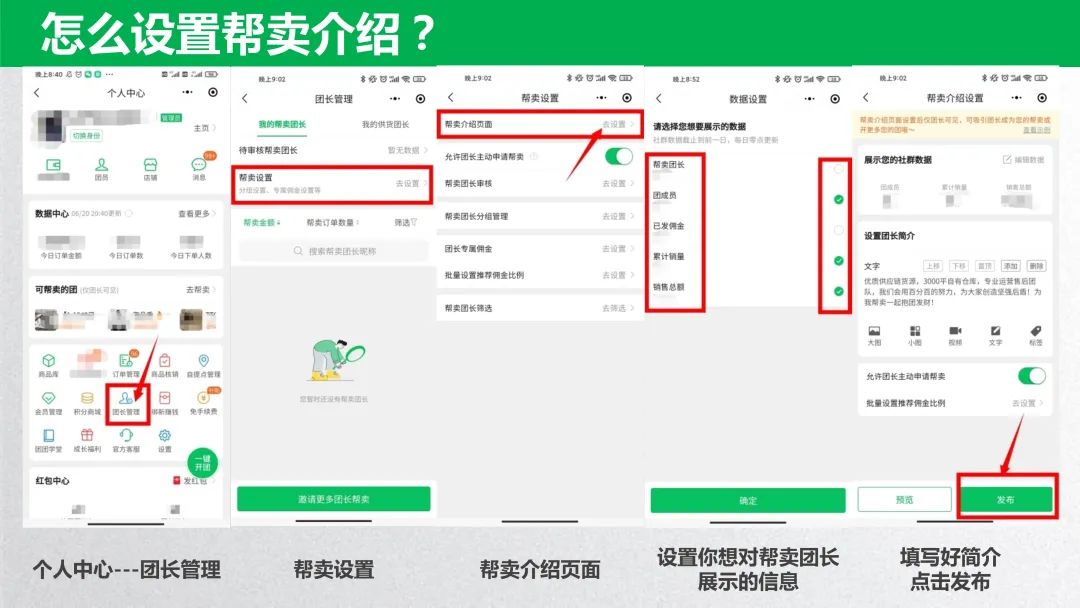Open the 团长管理 icon in personal center
1080x608 pixels.
(126, 400)
